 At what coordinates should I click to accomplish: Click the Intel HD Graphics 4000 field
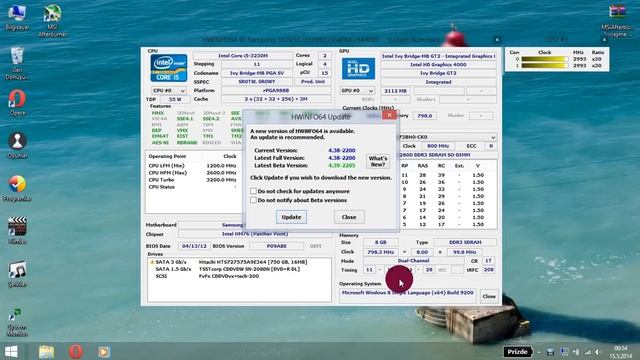tap(438, 64)
